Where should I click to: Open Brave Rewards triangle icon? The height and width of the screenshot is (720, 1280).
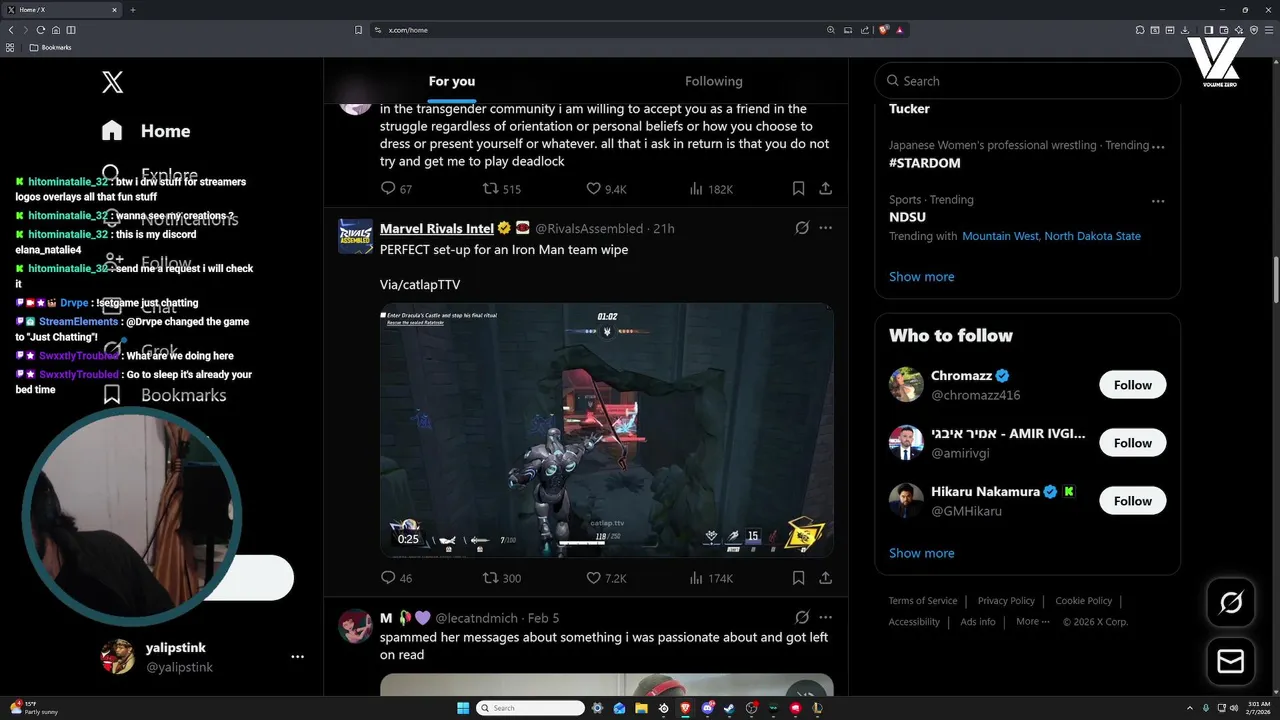pyautogui.click(x=900, y=30)
